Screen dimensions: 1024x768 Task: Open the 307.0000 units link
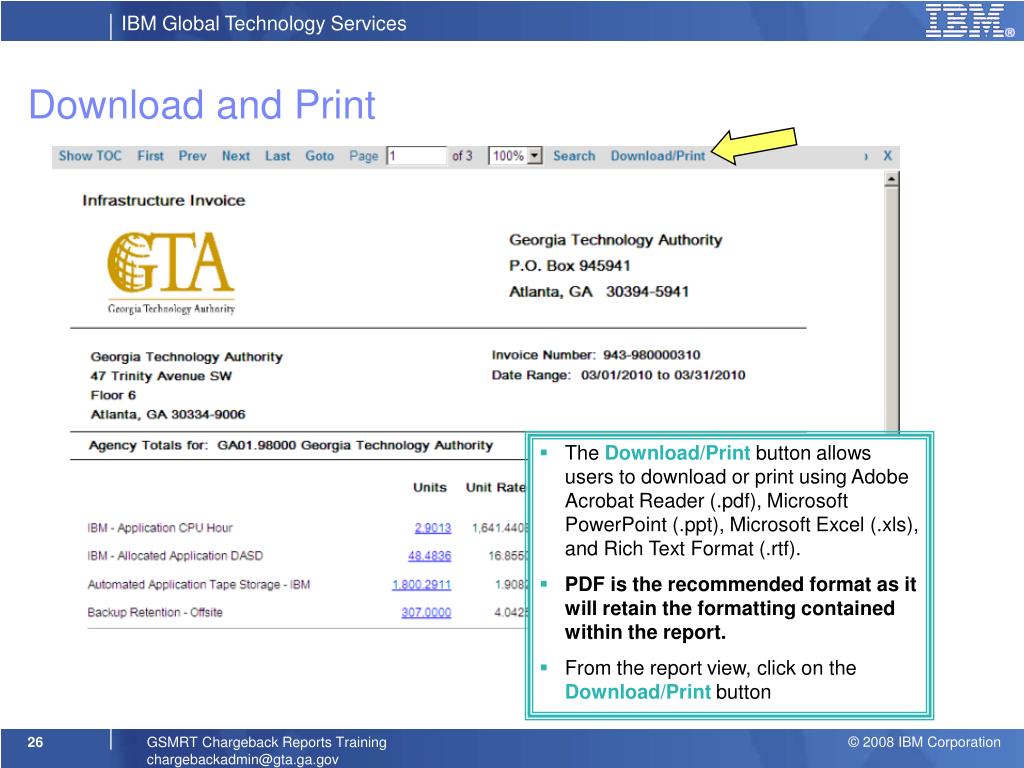(426, 613)
